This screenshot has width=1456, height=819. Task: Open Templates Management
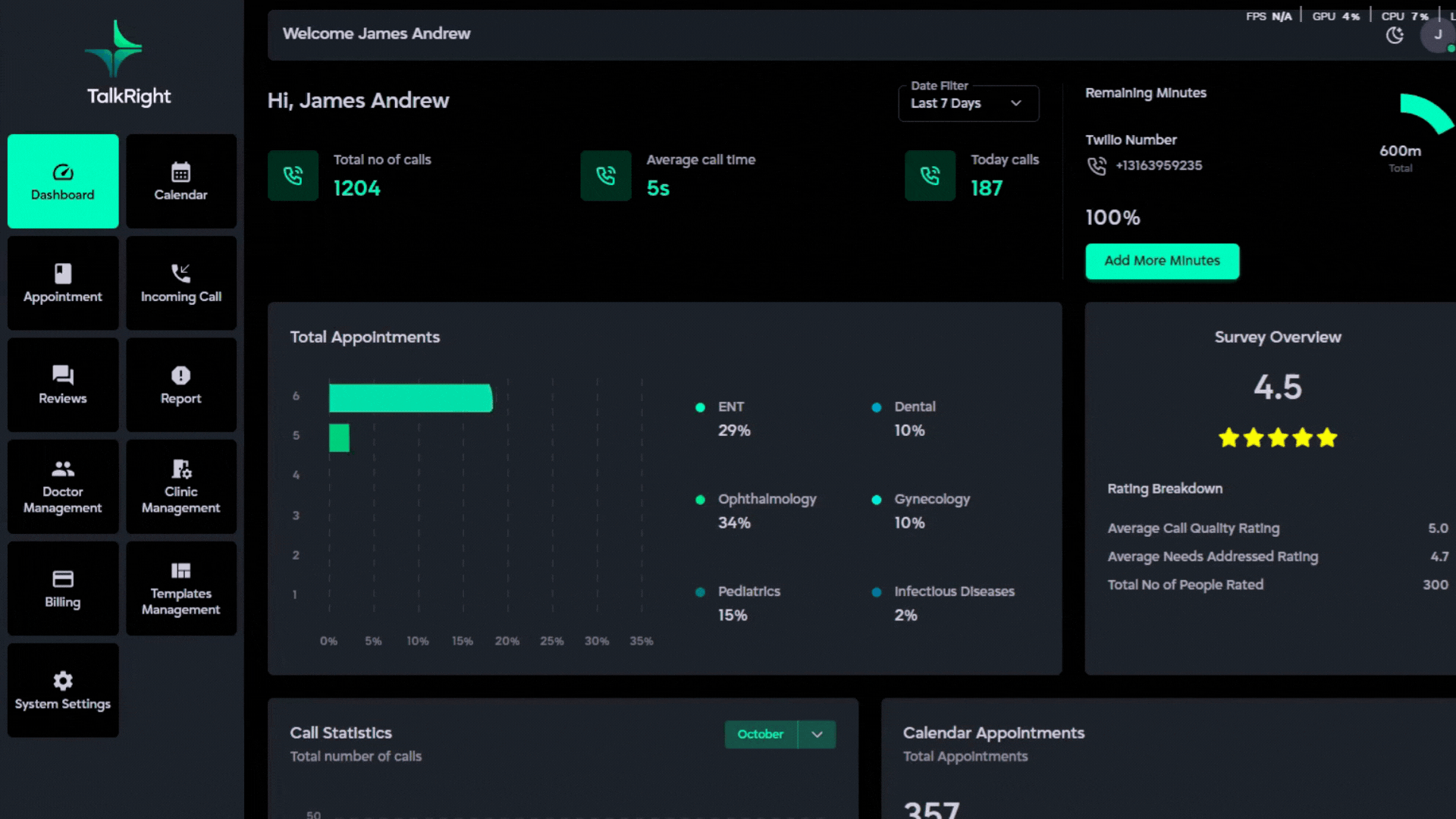[180, 588]
